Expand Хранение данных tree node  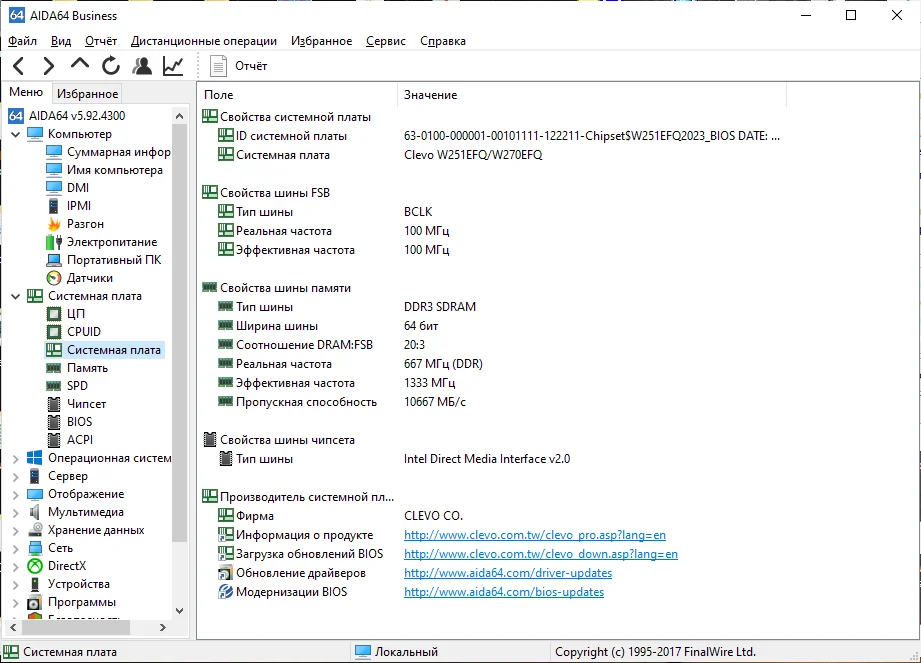pyautogui.click(x=16, y=531)
